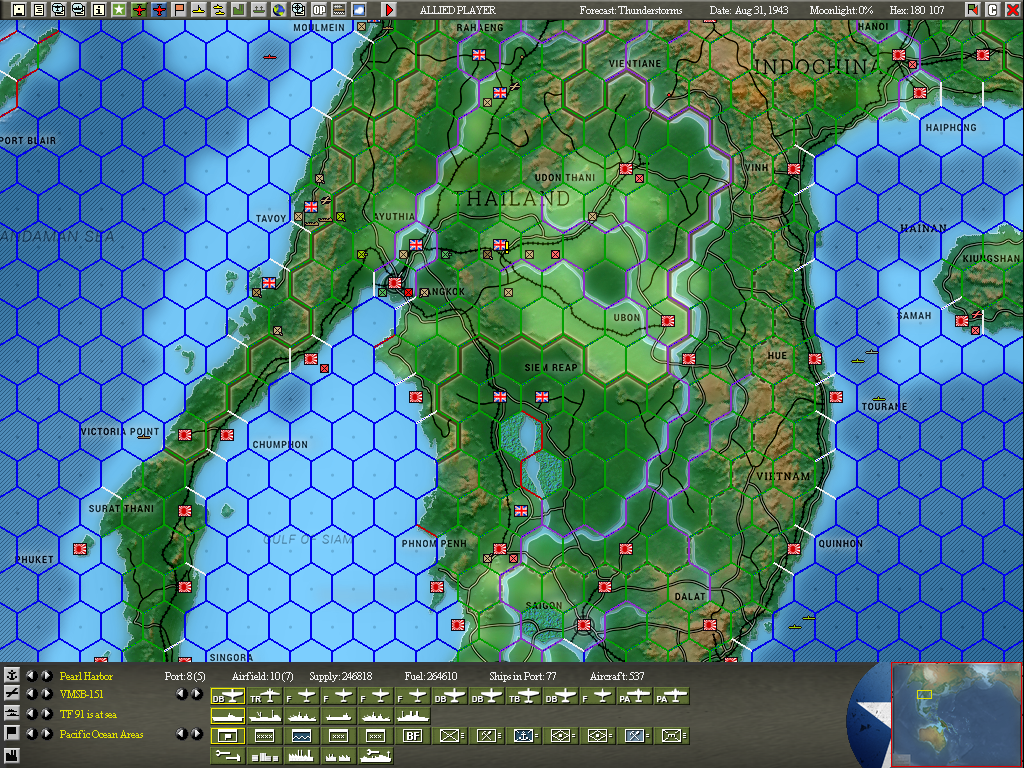This screenshot has width=1024, height=768.
Task: Click the white star icon in toolbar
Action: pos(119,9)
